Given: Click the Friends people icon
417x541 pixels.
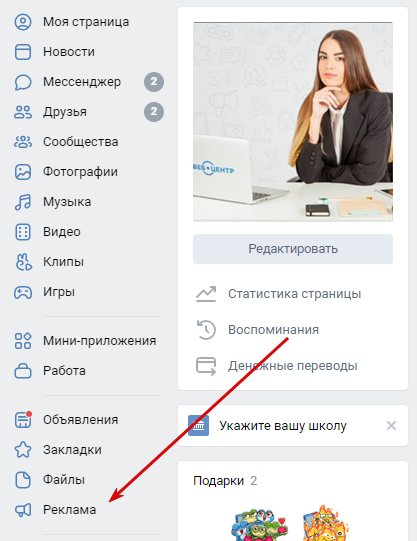Looking at the screenshot, I should click(23, 112).
